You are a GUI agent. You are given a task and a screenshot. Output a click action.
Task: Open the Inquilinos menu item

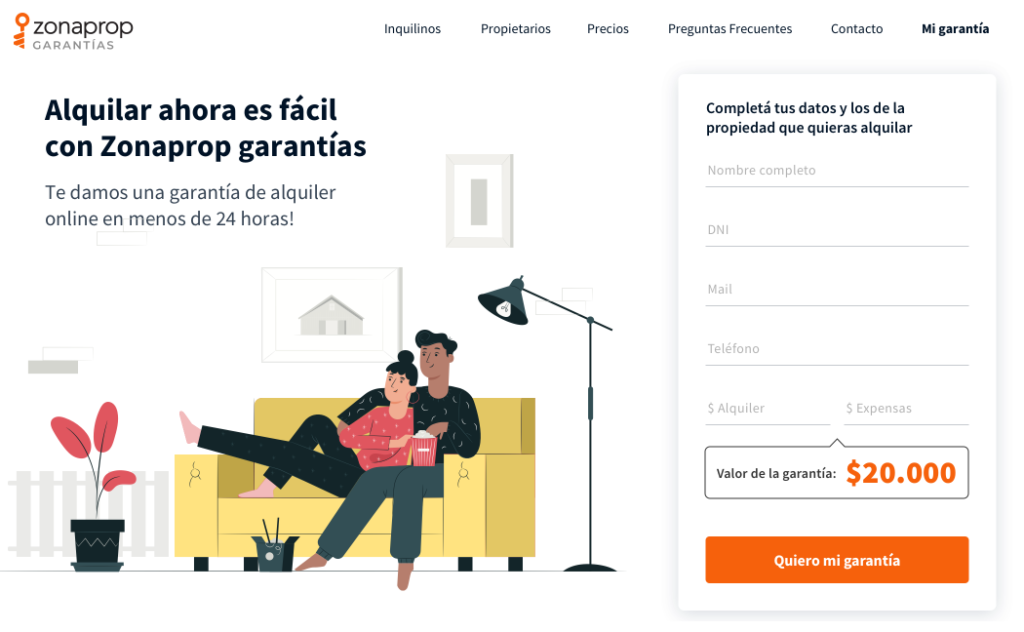tap(412, 29)
